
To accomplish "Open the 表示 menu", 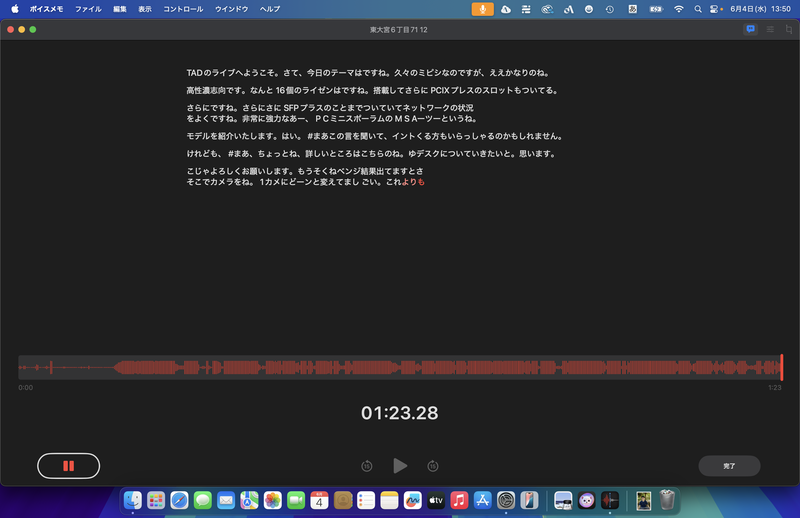I will tap(145, 9).
